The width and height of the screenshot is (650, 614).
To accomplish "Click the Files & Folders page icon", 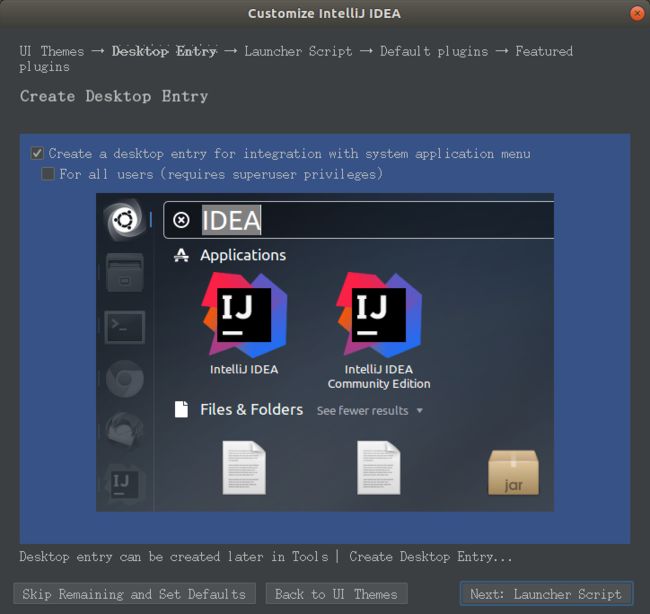I will coord(181,410).
